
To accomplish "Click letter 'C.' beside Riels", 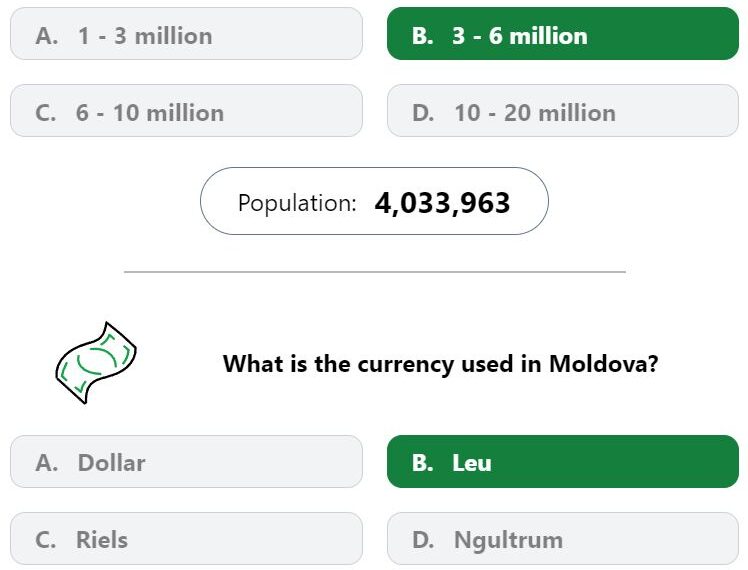I will tap(46, 540).
